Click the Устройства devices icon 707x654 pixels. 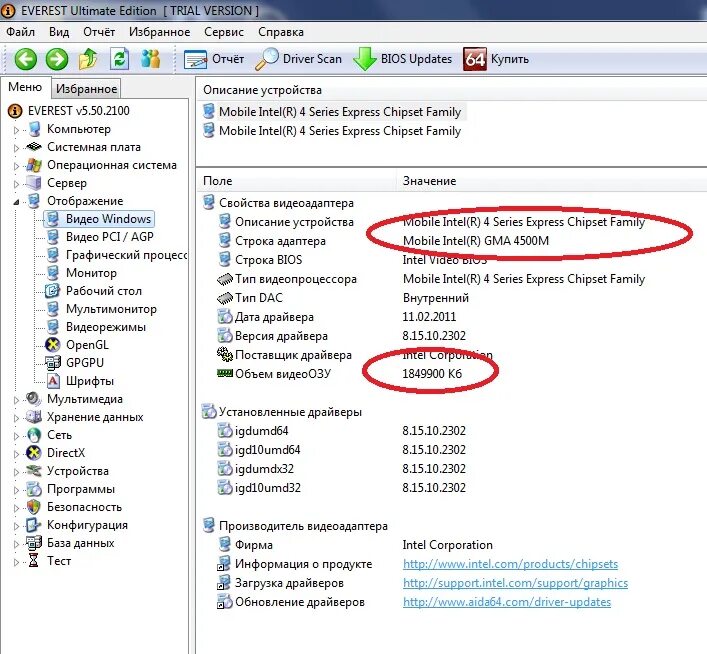click(x=34, y=471)
